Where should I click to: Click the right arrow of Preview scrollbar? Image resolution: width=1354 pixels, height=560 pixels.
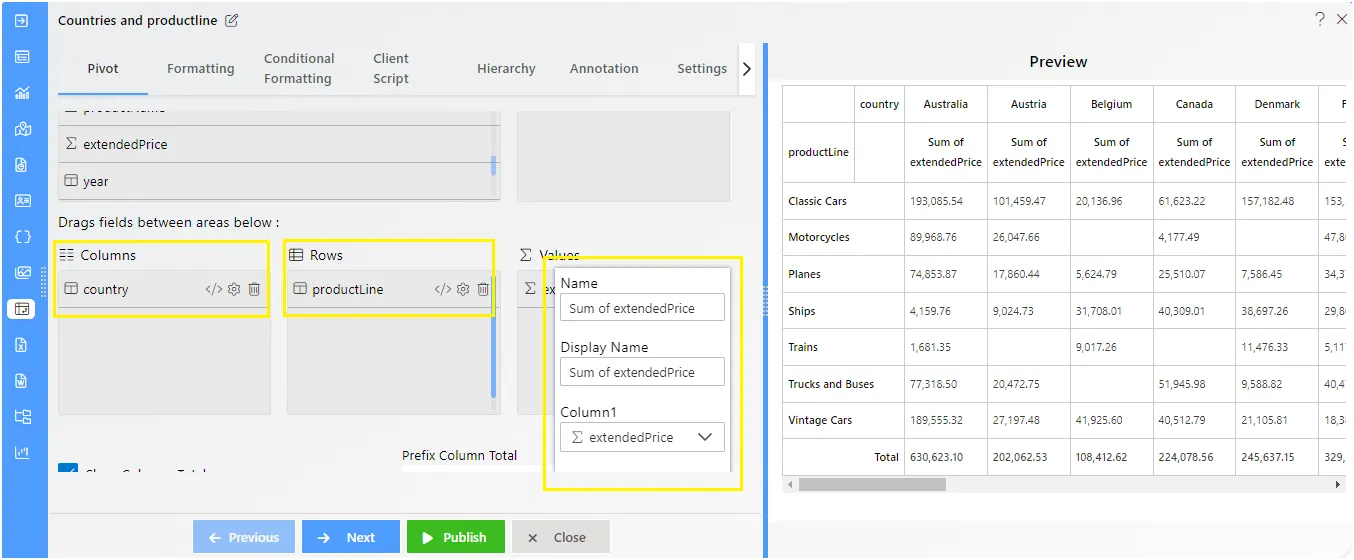(x=1338, y=484)
